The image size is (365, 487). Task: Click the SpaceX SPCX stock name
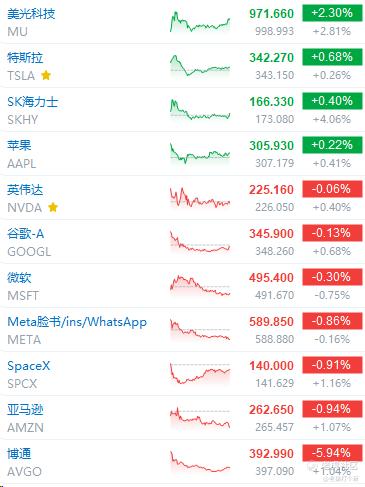(x=29, y=366)
